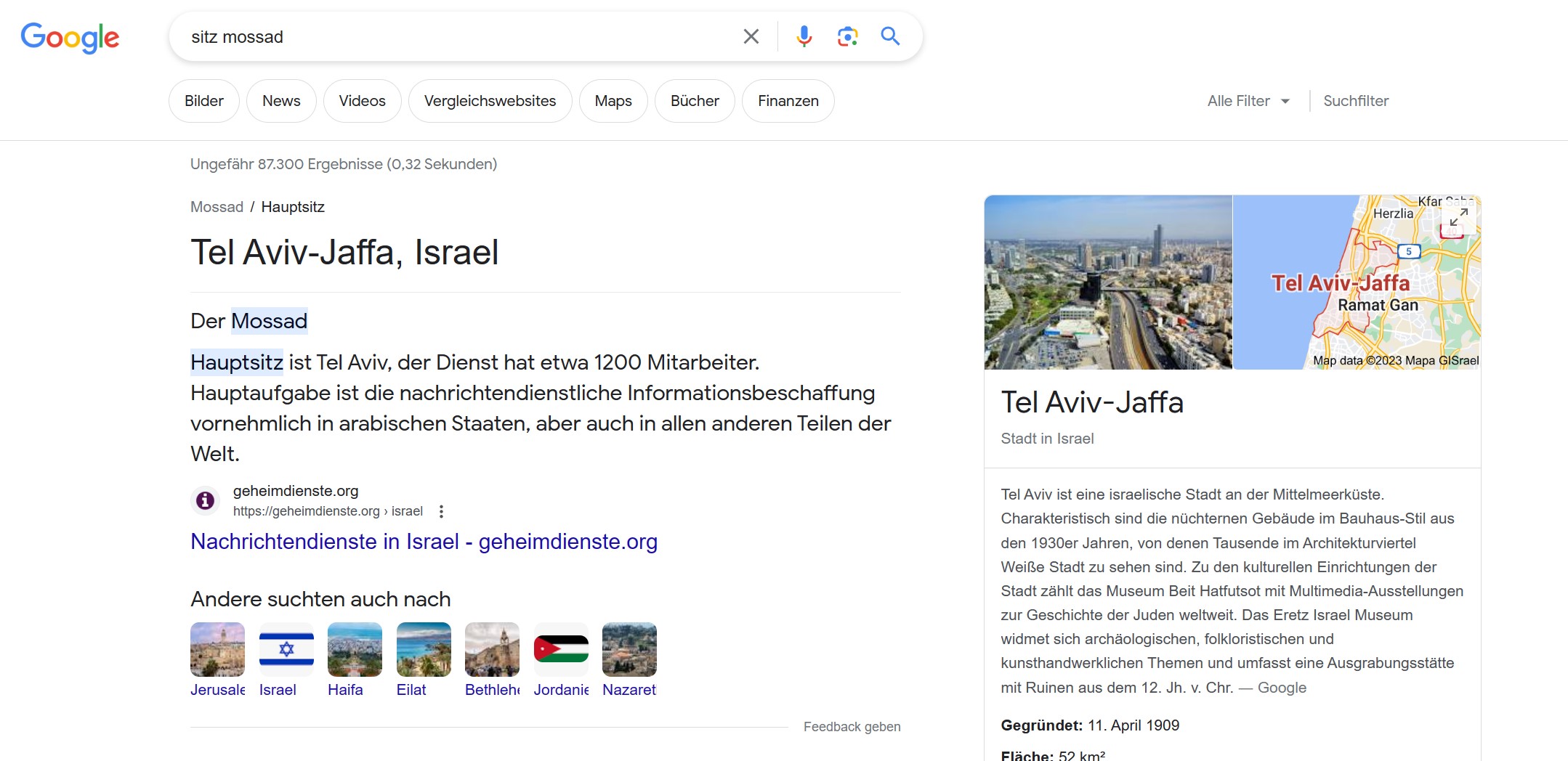Open the geheimdienste.org site favicon
This screenshot has height=761, width=1568.
206,500
